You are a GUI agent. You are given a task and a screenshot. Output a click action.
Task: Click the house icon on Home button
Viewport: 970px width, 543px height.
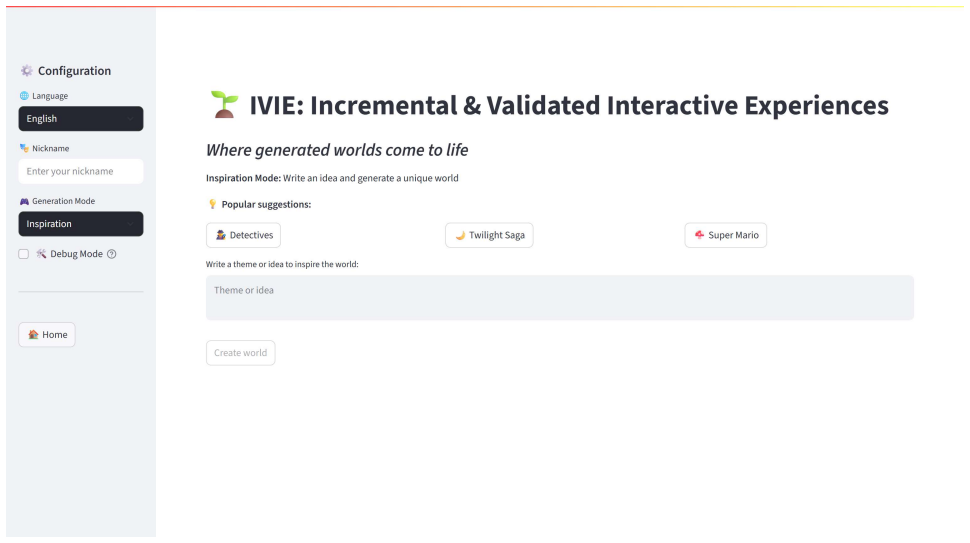coord(33,335)
